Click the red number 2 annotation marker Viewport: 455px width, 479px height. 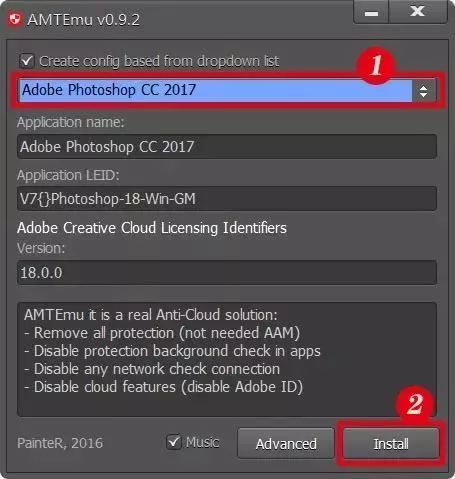(415, 404)
